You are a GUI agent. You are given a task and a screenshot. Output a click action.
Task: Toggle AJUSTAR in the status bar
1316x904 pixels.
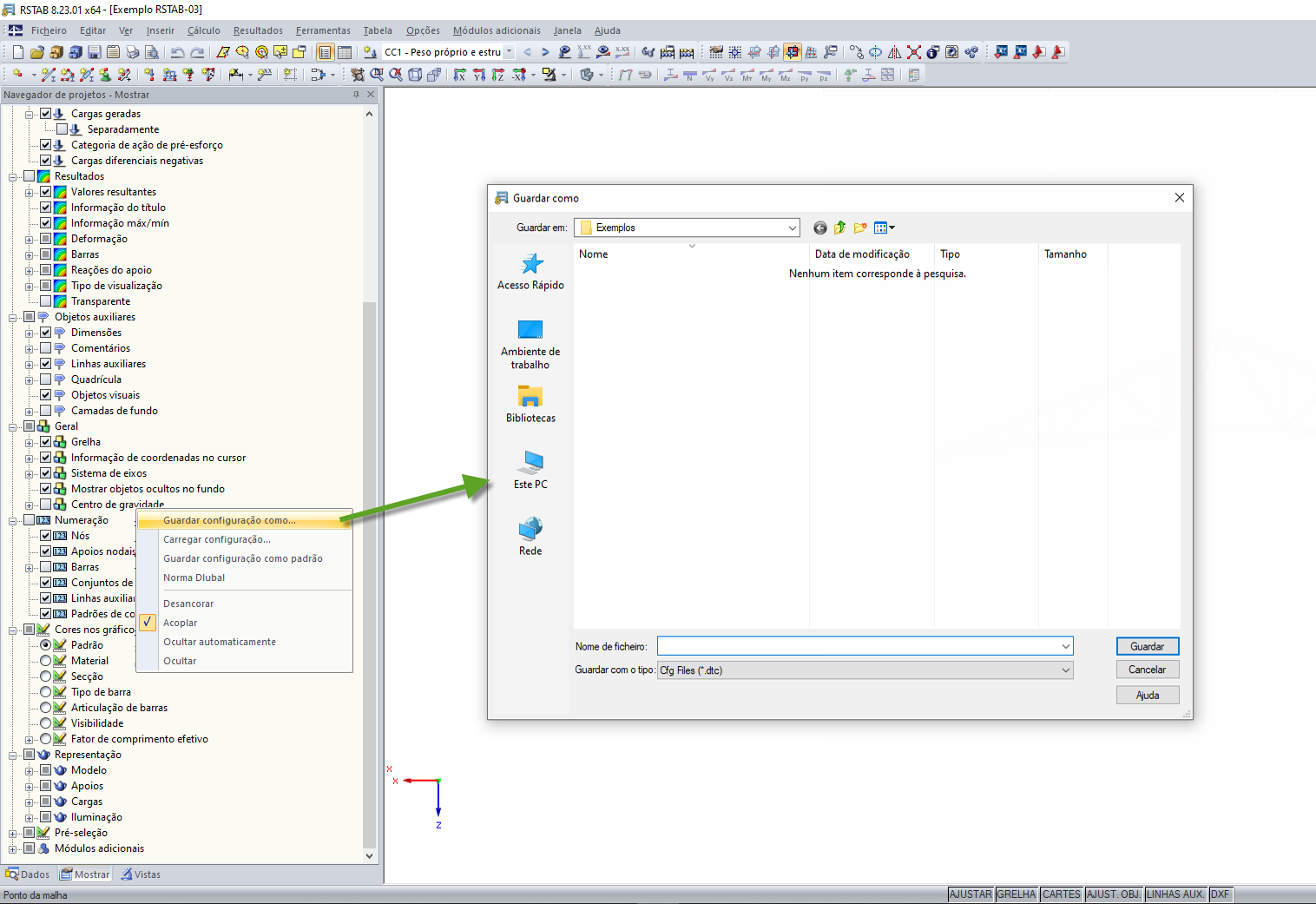[x=971, y=894]
